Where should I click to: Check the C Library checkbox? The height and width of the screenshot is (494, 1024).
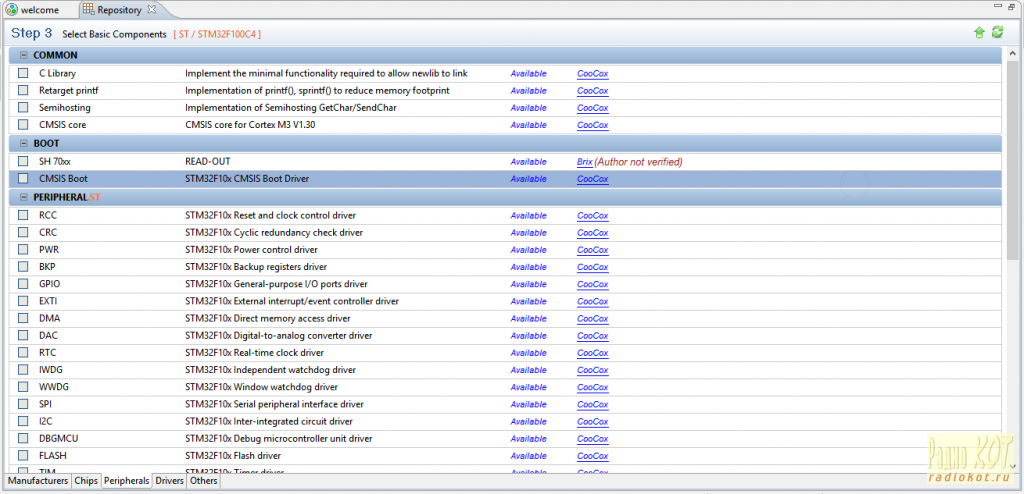click(x=23, y=74)
